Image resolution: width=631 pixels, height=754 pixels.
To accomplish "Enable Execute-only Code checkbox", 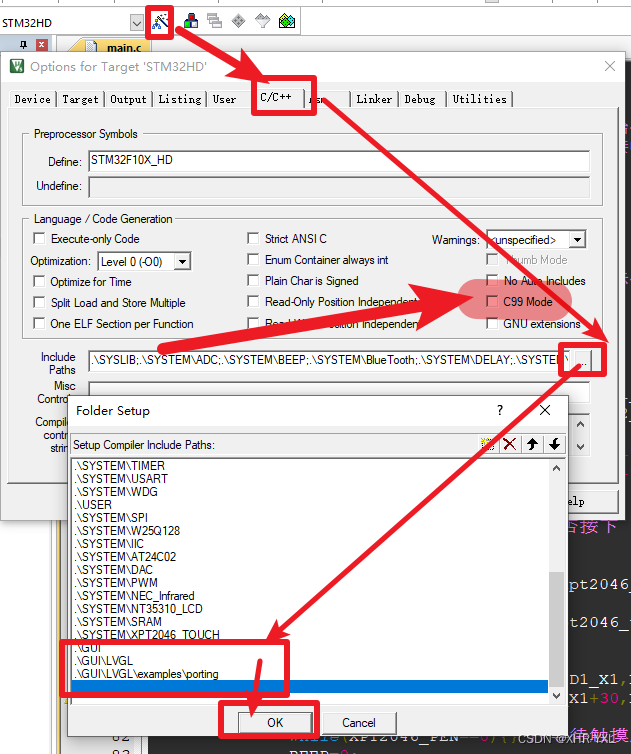I will tap(39, 239).
